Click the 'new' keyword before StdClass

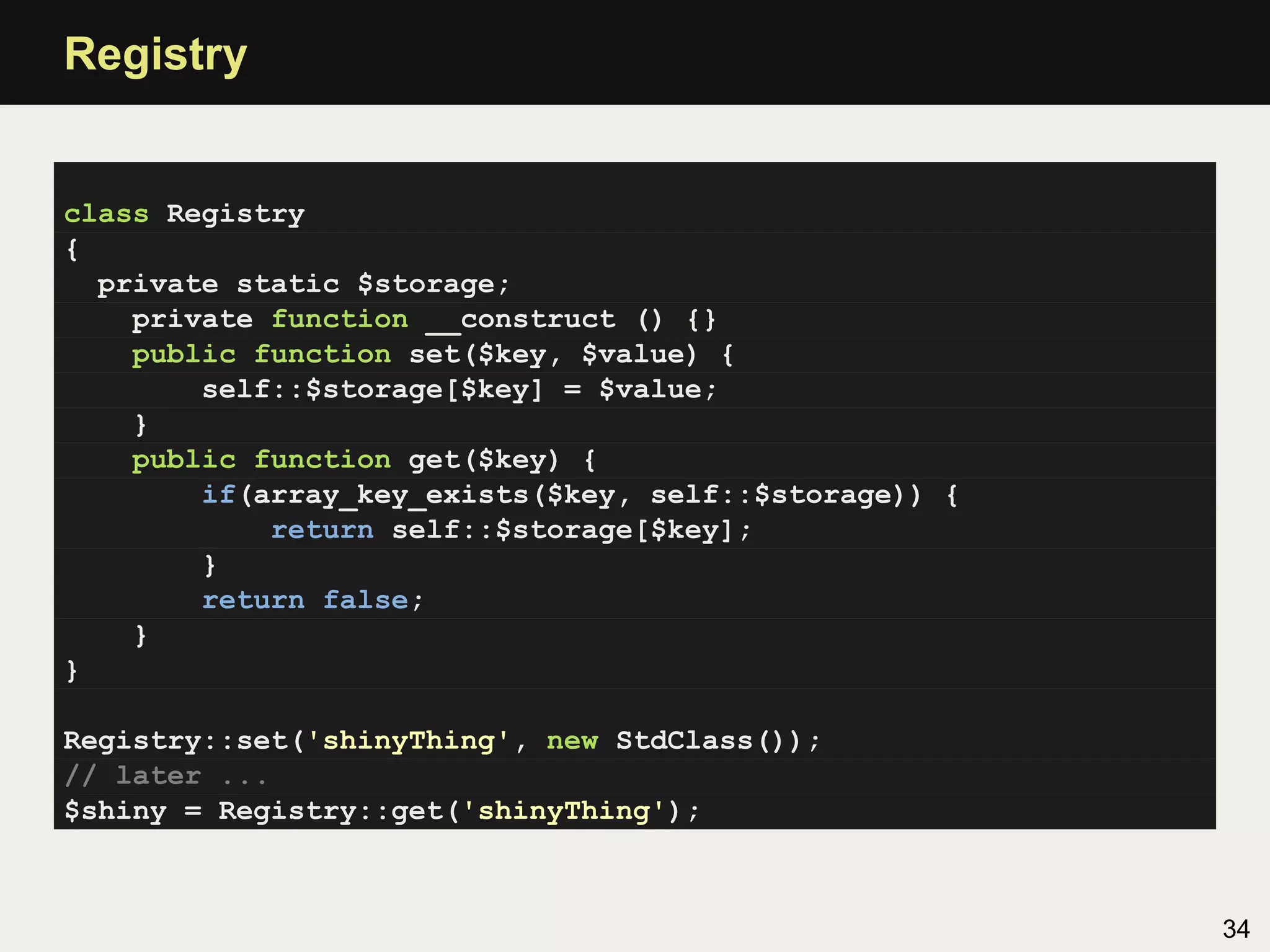click(572, 741)
